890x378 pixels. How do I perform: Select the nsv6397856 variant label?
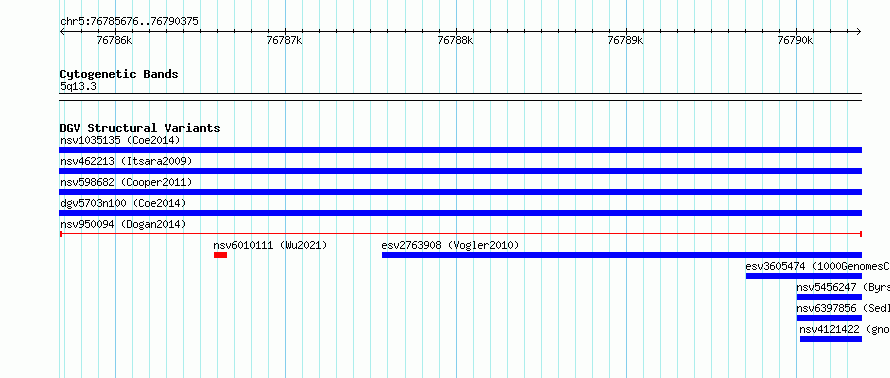(843, 308)
